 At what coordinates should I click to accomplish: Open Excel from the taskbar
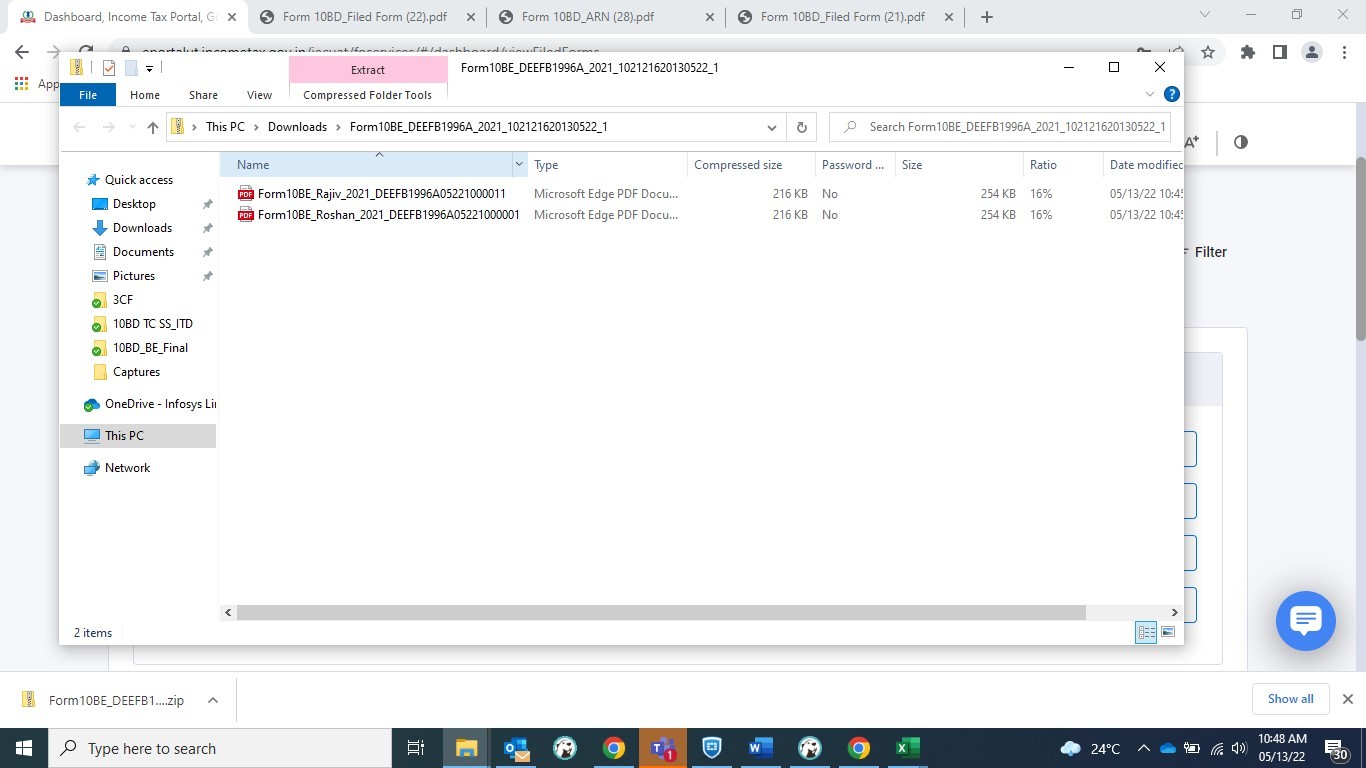[x=907, y=748]
